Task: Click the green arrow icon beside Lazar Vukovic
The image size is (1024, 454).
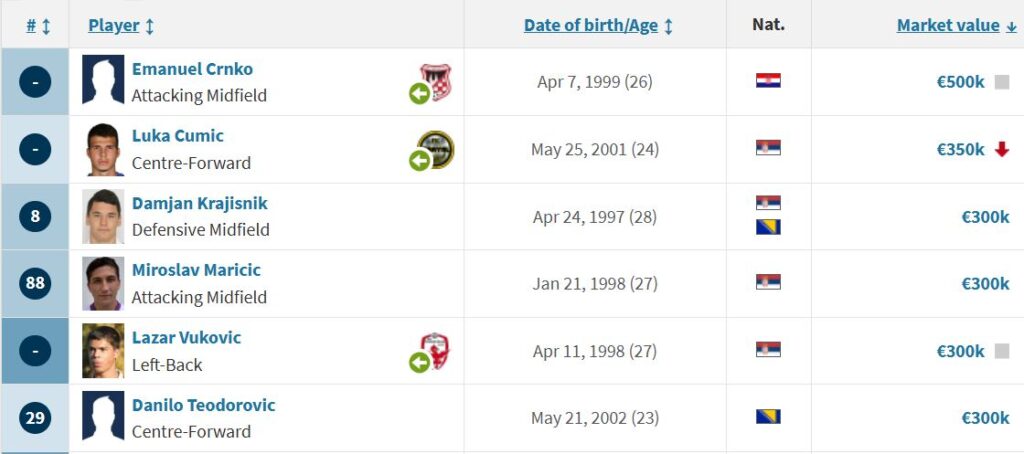Action: pos(419,362)
